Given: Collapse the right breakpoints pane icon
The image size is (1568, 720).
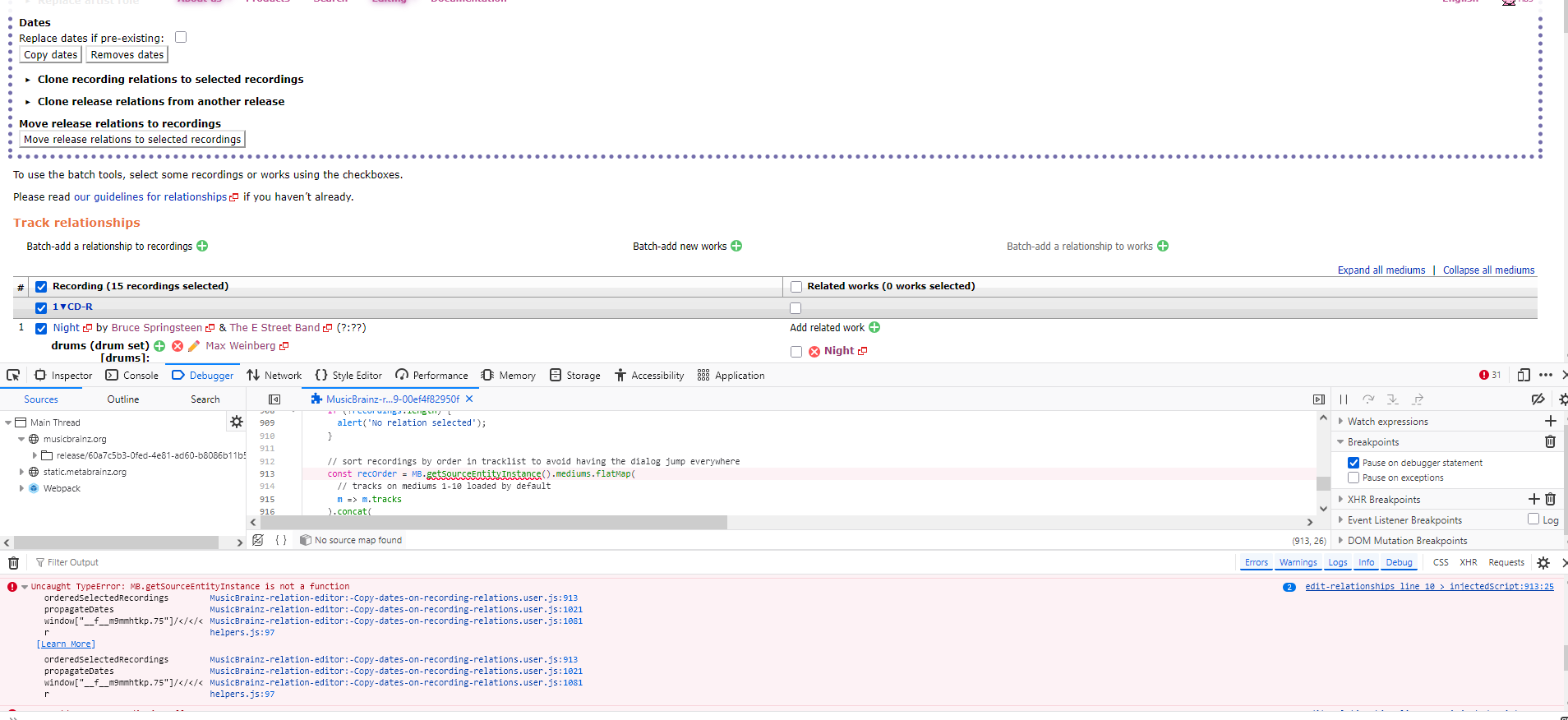Looking at the screenshot, I should (1319, 399).
